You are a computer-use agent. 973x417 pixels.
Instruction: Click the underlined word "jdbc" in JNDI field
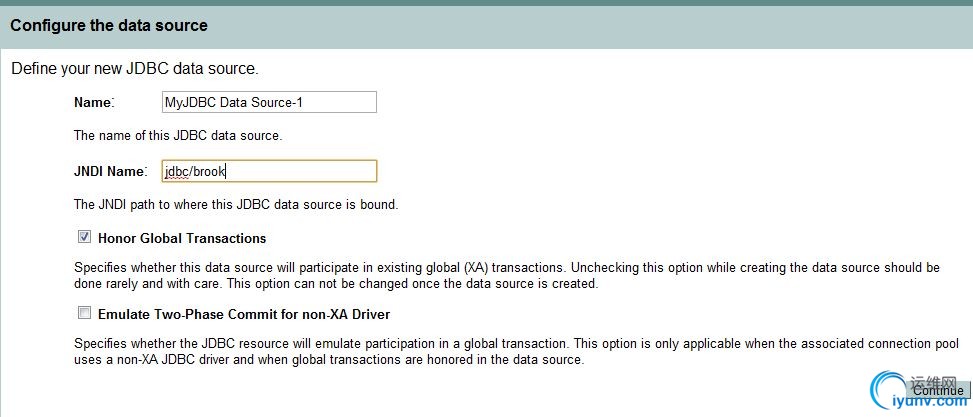pyautogui.click(x=177, y=172)
